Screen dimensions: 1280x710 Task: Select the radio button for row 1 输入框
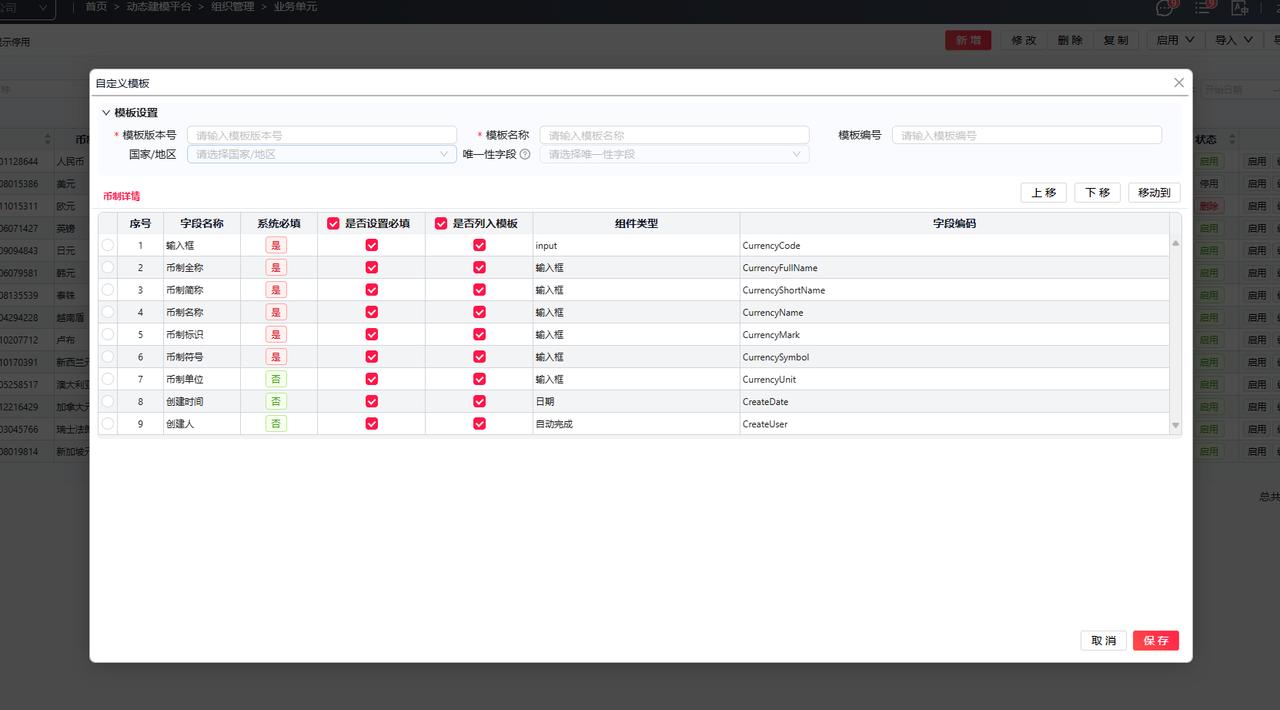point(108,245)
